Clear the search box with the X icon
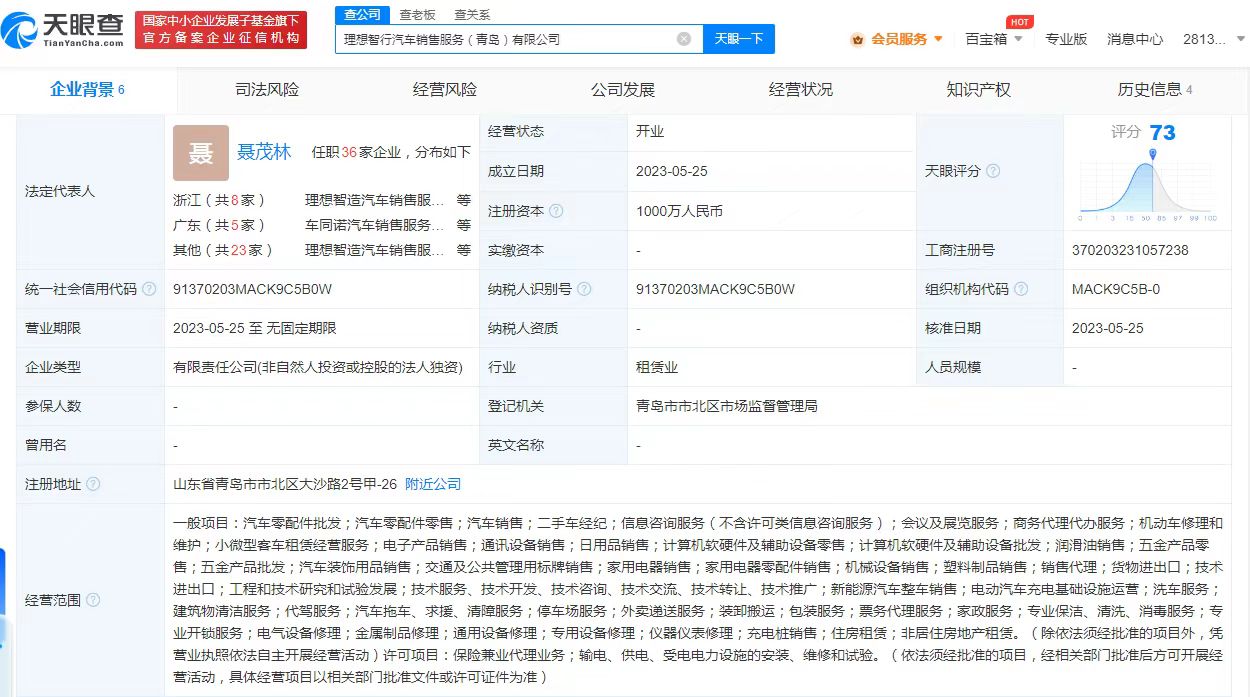The height and width of the screenshot is (697, 1250). [x=684, y=39]
